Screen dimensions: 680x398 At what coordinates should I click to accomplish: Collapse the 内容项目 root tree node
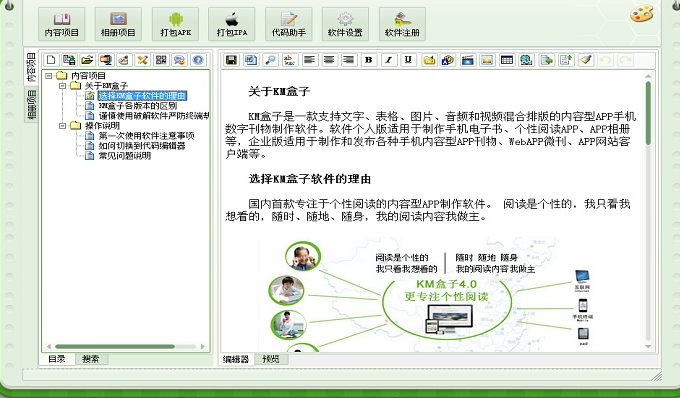coord(49,76)
